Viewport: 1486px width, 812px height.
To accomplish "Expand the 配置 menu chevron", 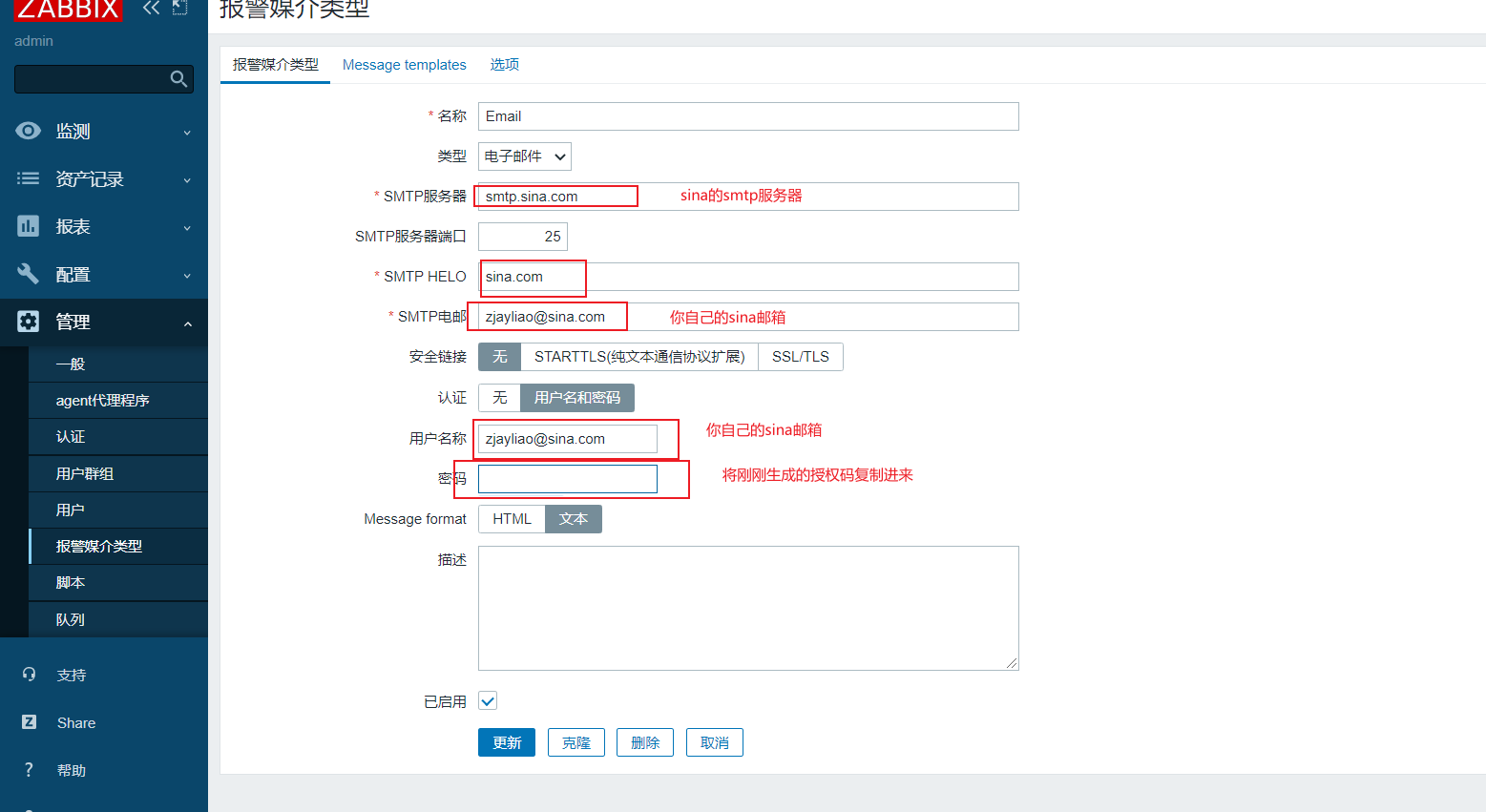I will [187, 276].
